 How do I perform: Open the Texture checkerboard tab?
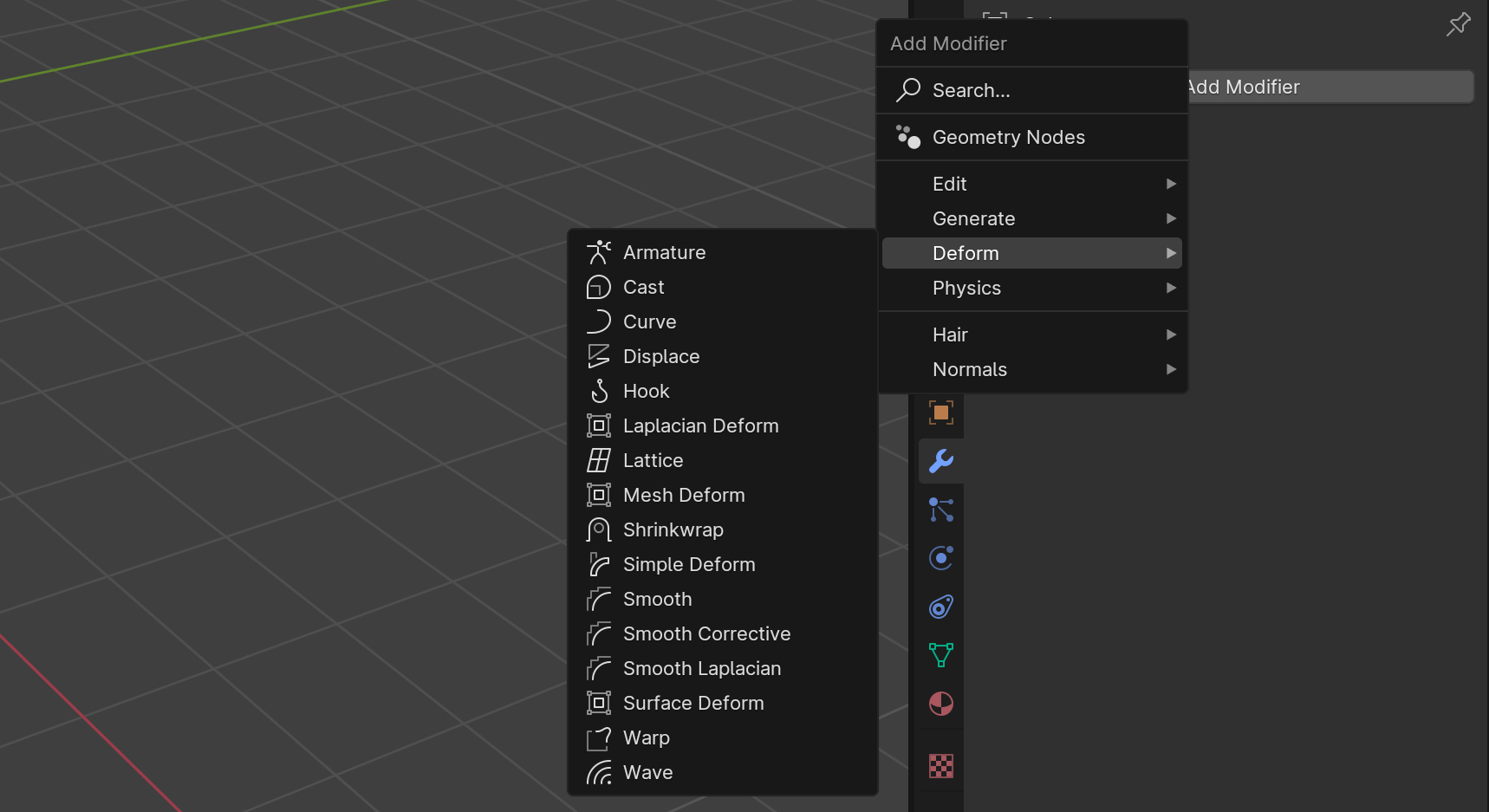click(x=941, y=766)
